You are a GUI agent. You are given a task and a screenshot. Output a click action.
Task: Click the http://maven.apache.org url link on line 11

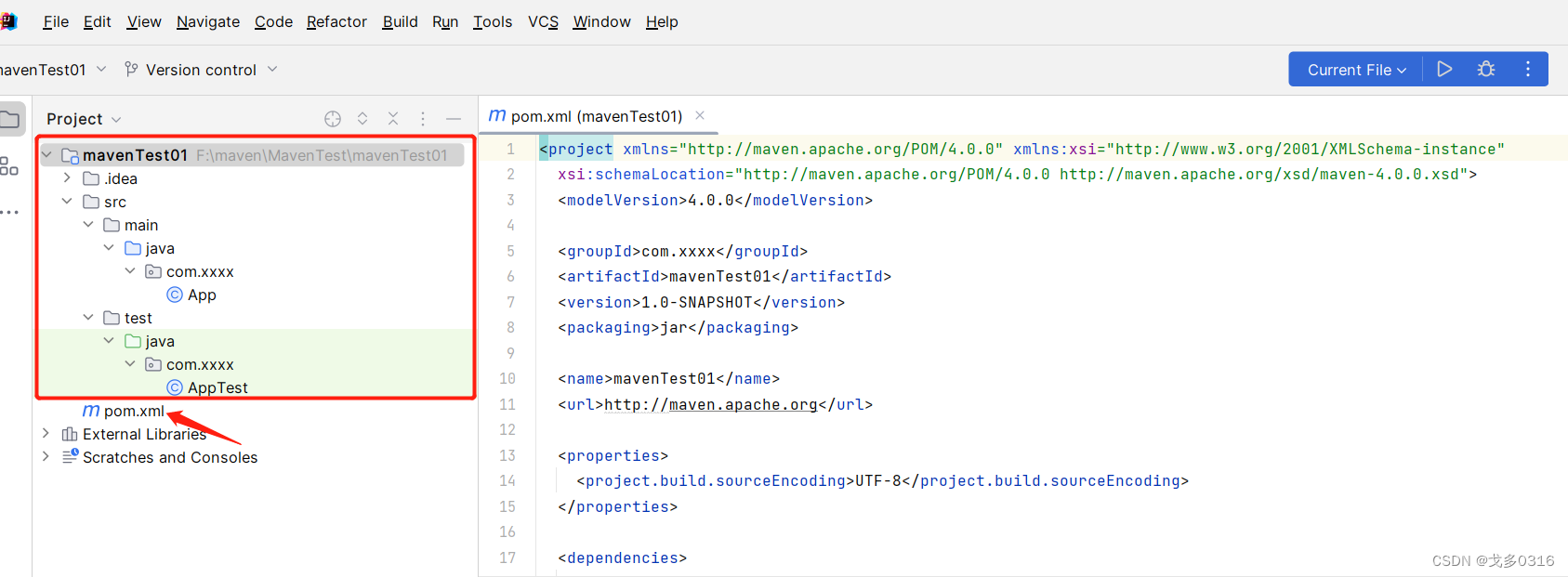click(x=711, y=404)
